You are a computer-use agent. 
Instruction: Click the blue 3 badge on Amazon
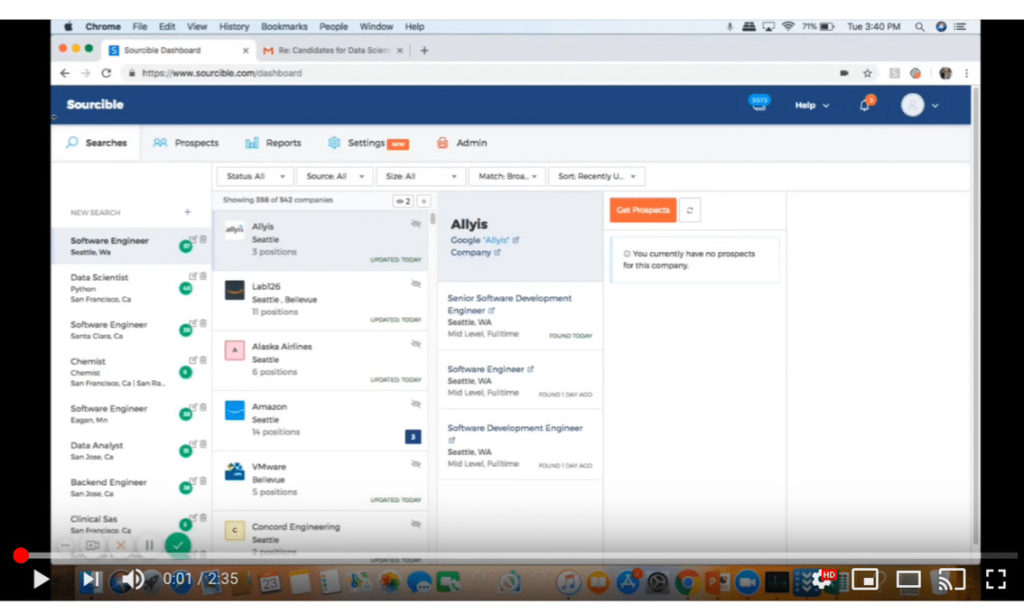point(413,436)
